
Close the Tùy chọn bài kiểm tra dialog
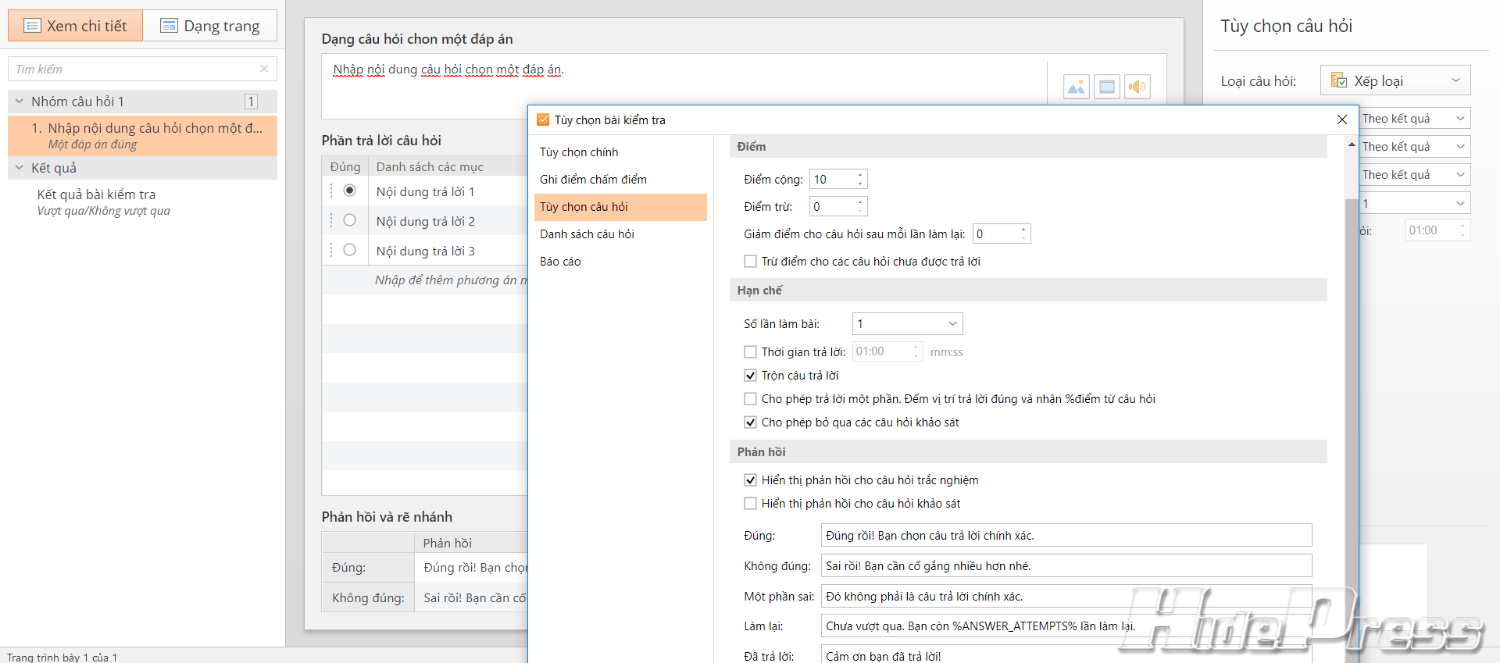tap(1342, 120)
